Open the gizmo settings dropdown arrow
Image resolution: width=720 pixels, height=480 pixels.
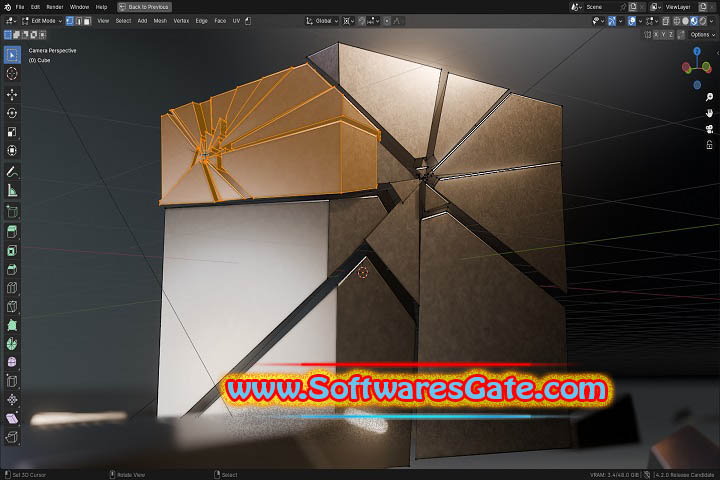pyautogui.click(x=620, y=21)
